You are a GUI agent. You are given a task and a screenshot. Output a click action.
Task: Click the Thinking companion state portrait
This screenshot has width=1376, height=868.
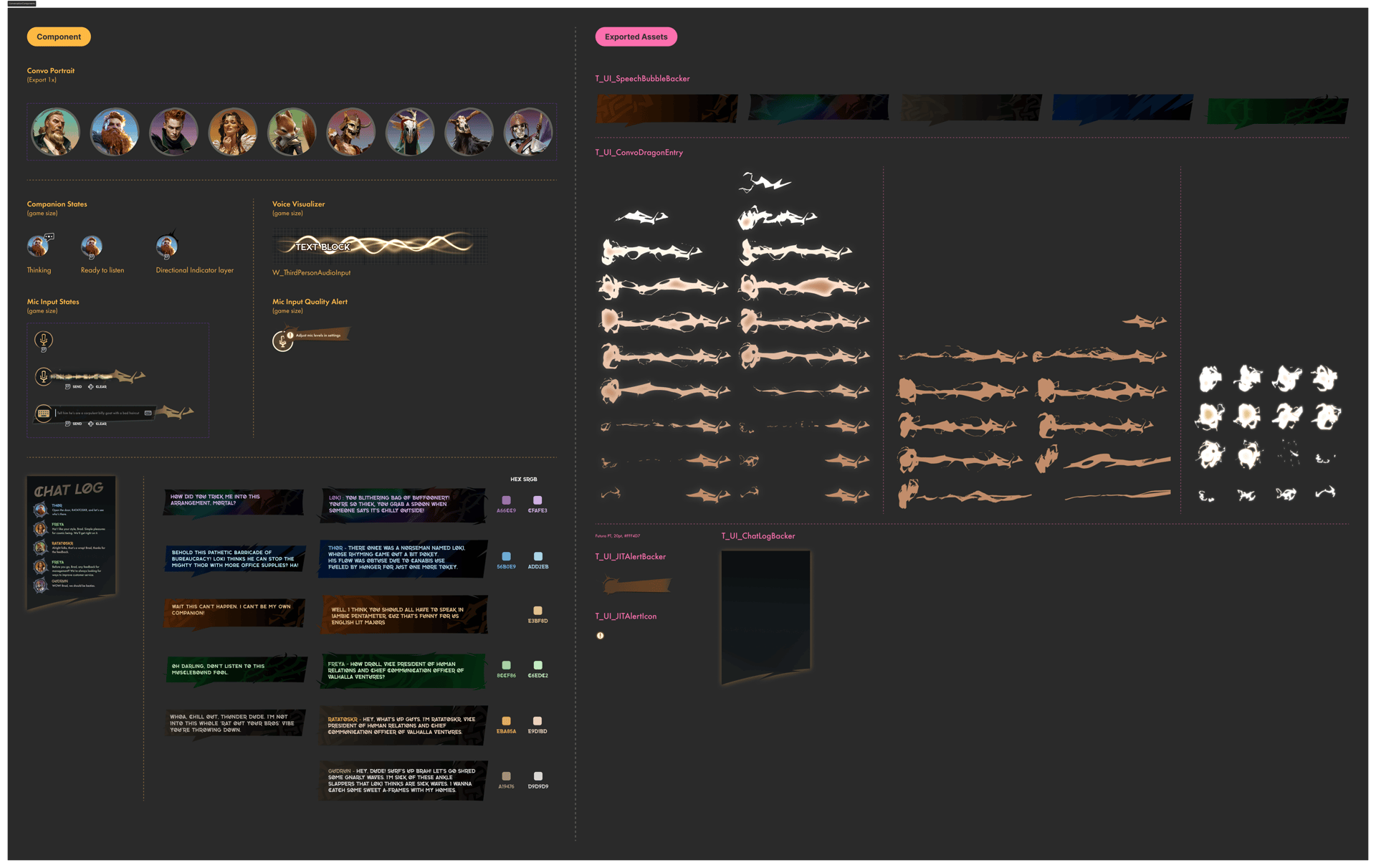[x=37, y=247]
